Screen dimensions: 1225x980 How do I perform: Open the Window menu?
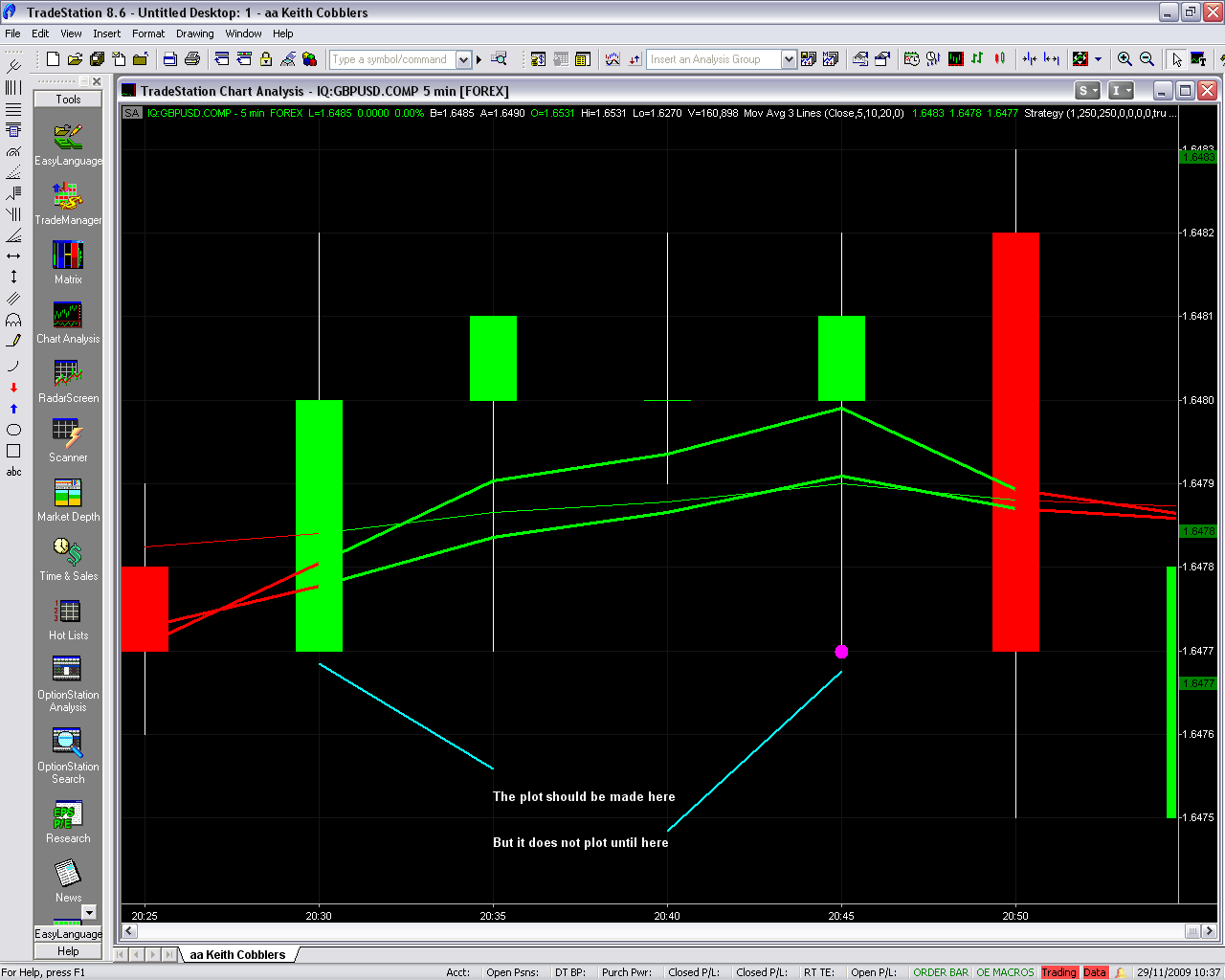[243, 33]
